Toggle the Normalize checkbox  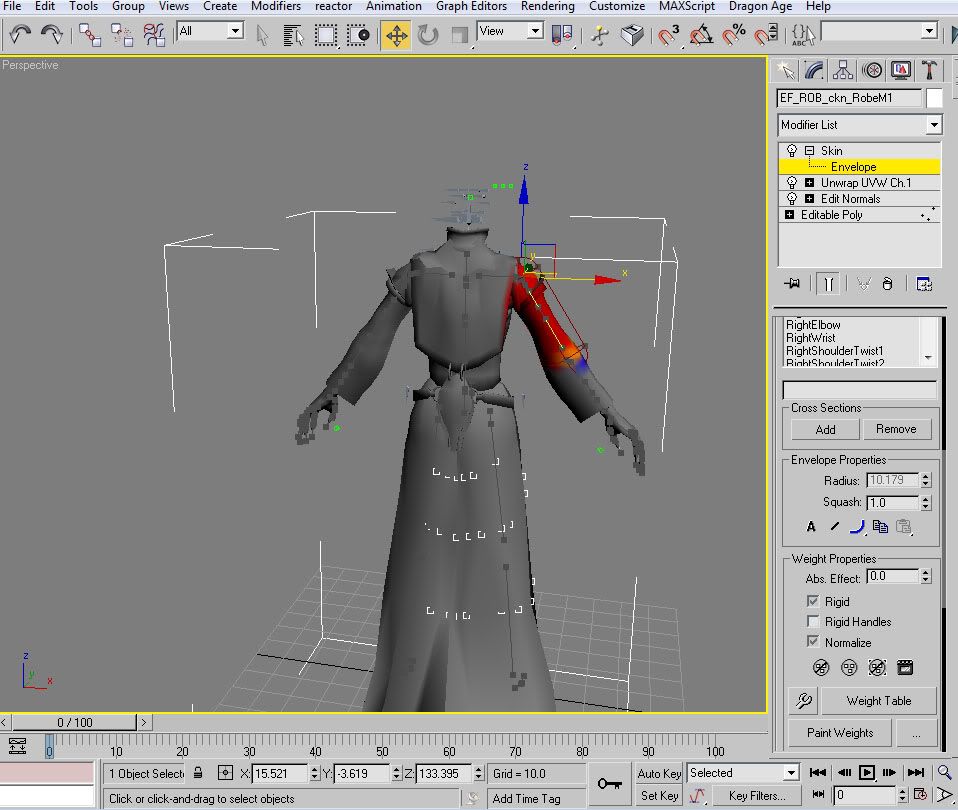pos(813,643)
